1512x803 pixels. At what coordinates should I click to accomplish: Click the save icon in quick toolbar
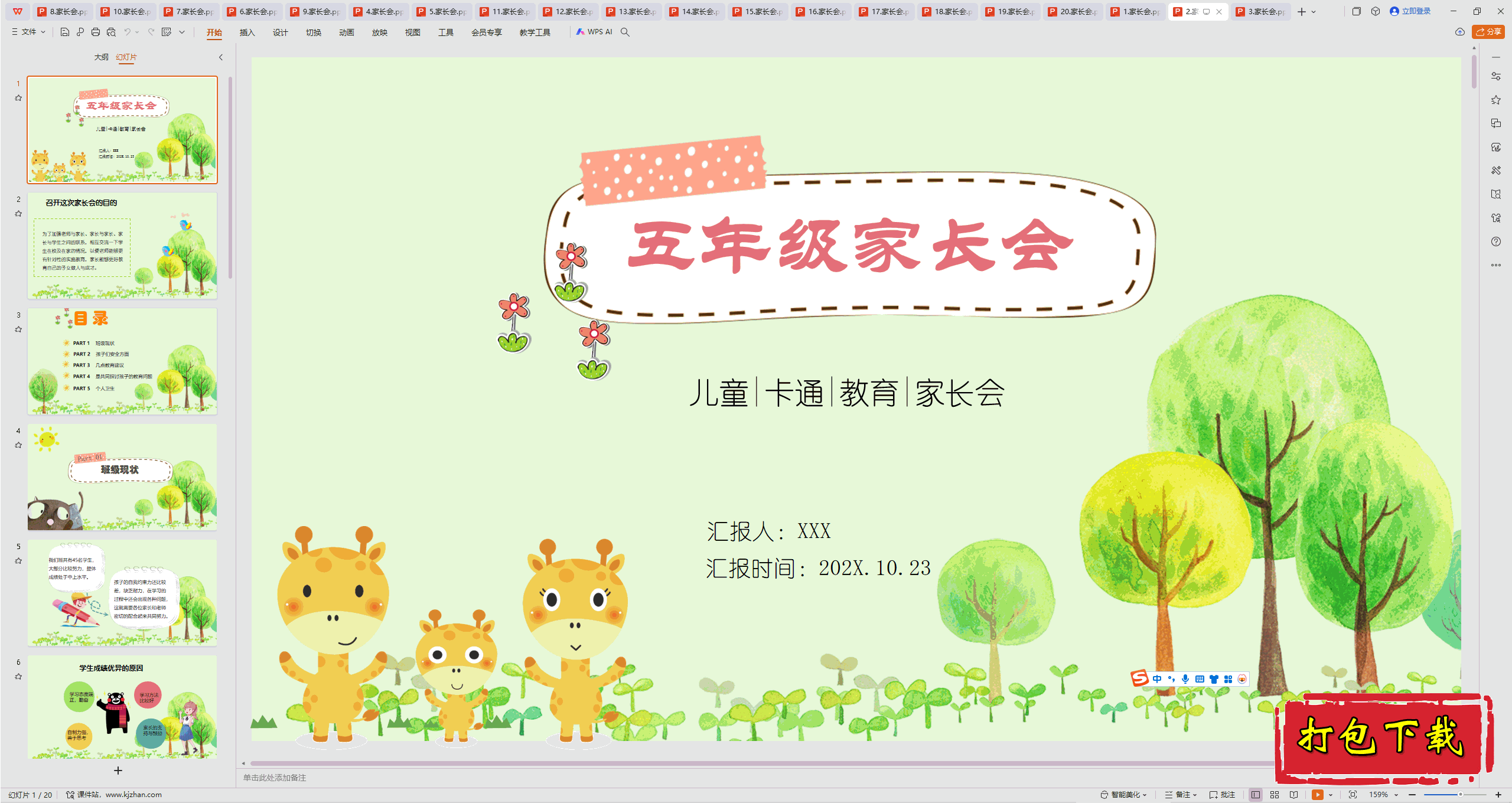(x=65, y=32)
